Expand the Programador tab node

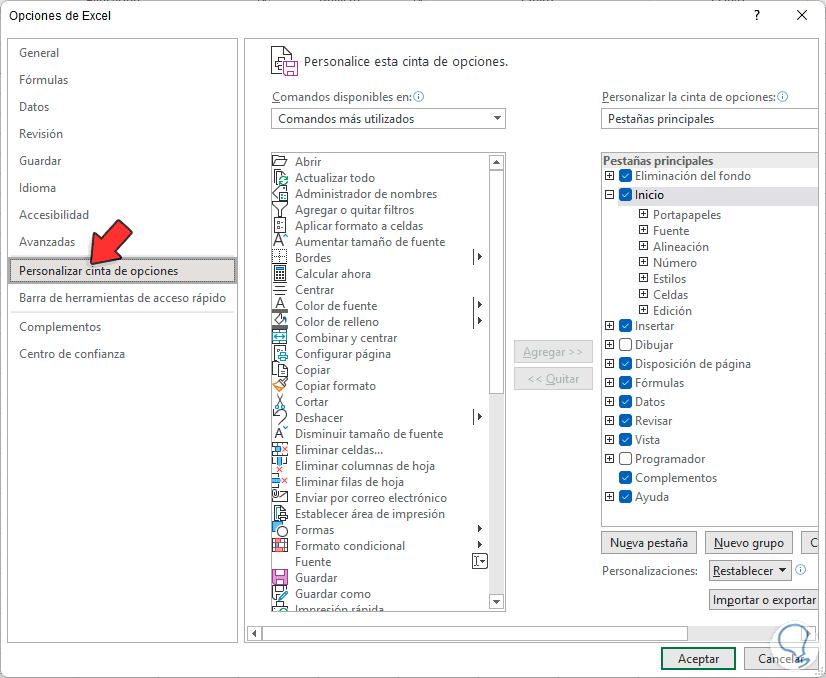tap(609, 458)
